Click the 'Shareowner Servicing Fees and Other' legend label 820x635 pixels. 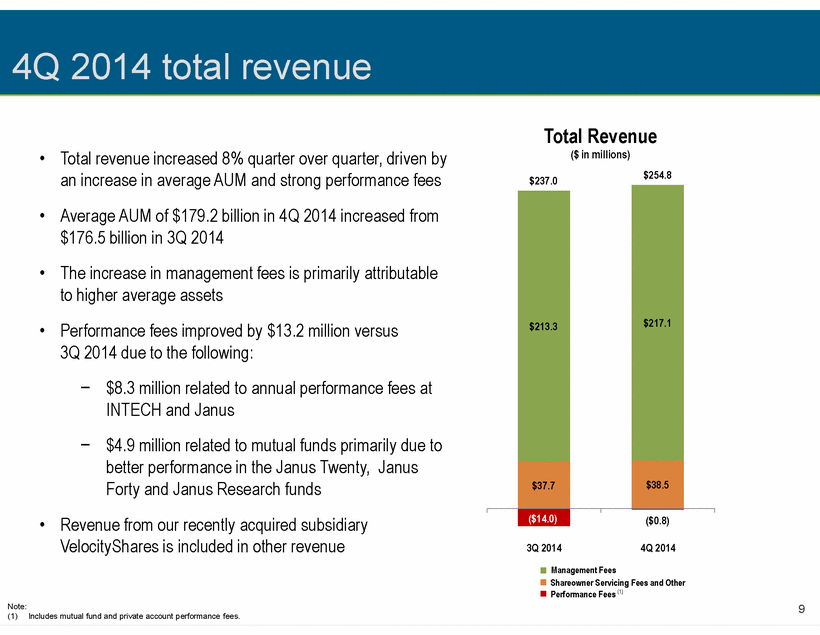[618, 582]
